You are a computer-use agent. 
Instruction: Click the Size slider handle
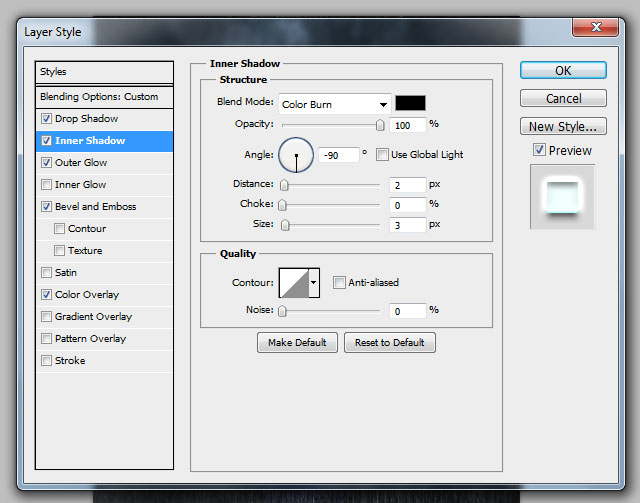tap(285, 225)
